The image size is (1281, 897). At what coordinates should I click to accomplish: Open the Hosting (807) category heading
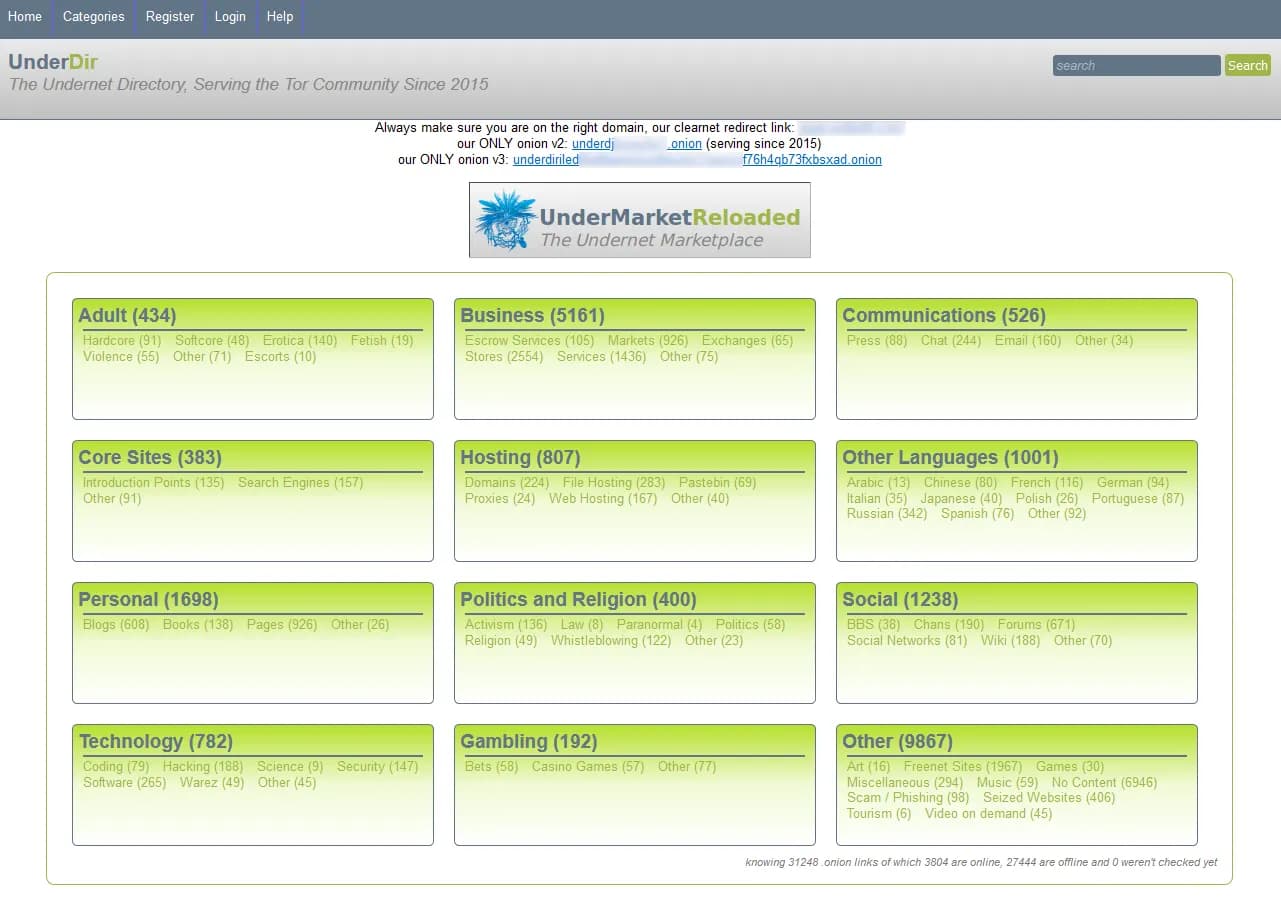[520, 458]
